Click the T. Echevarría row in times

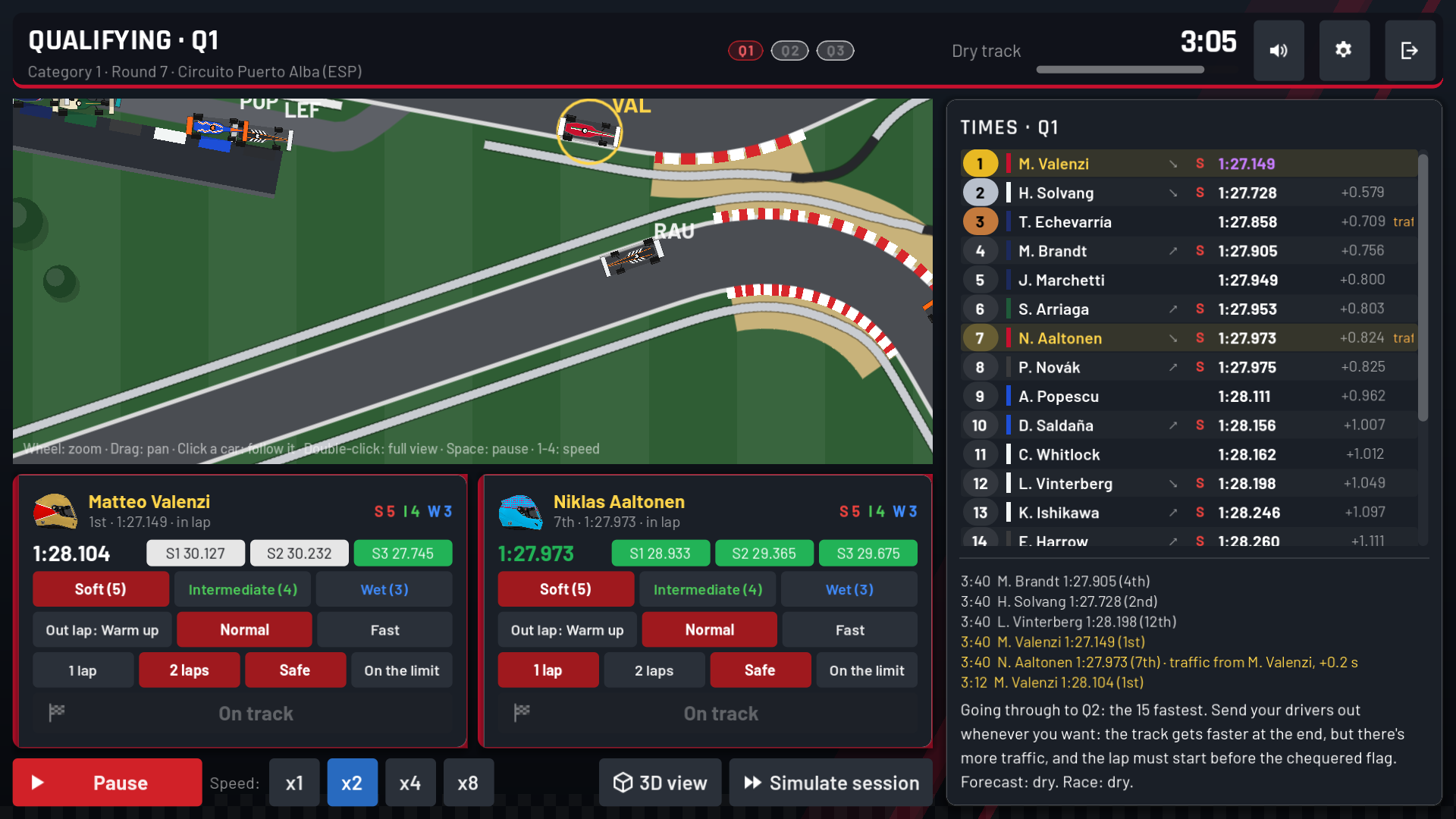pos(1188,222)
